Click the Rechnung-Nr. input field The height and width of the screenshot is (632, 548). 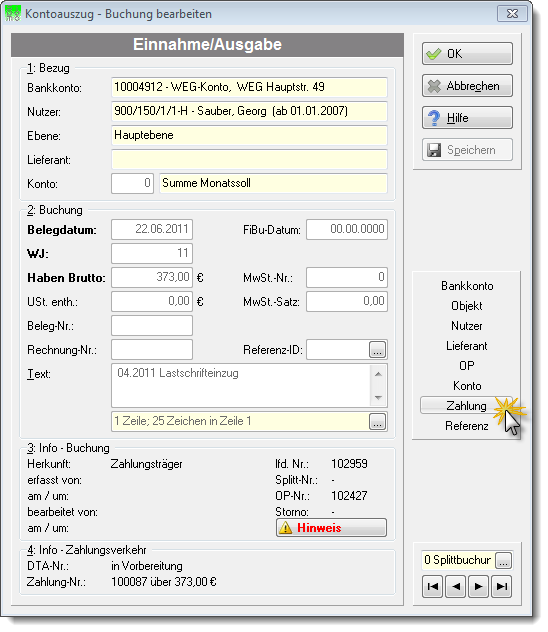click(152, 349)
